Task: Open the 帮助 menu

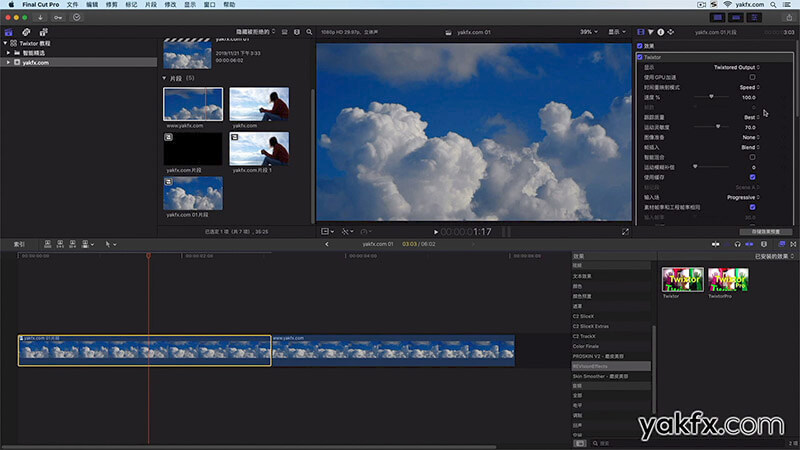Action: tap(229, 5)
